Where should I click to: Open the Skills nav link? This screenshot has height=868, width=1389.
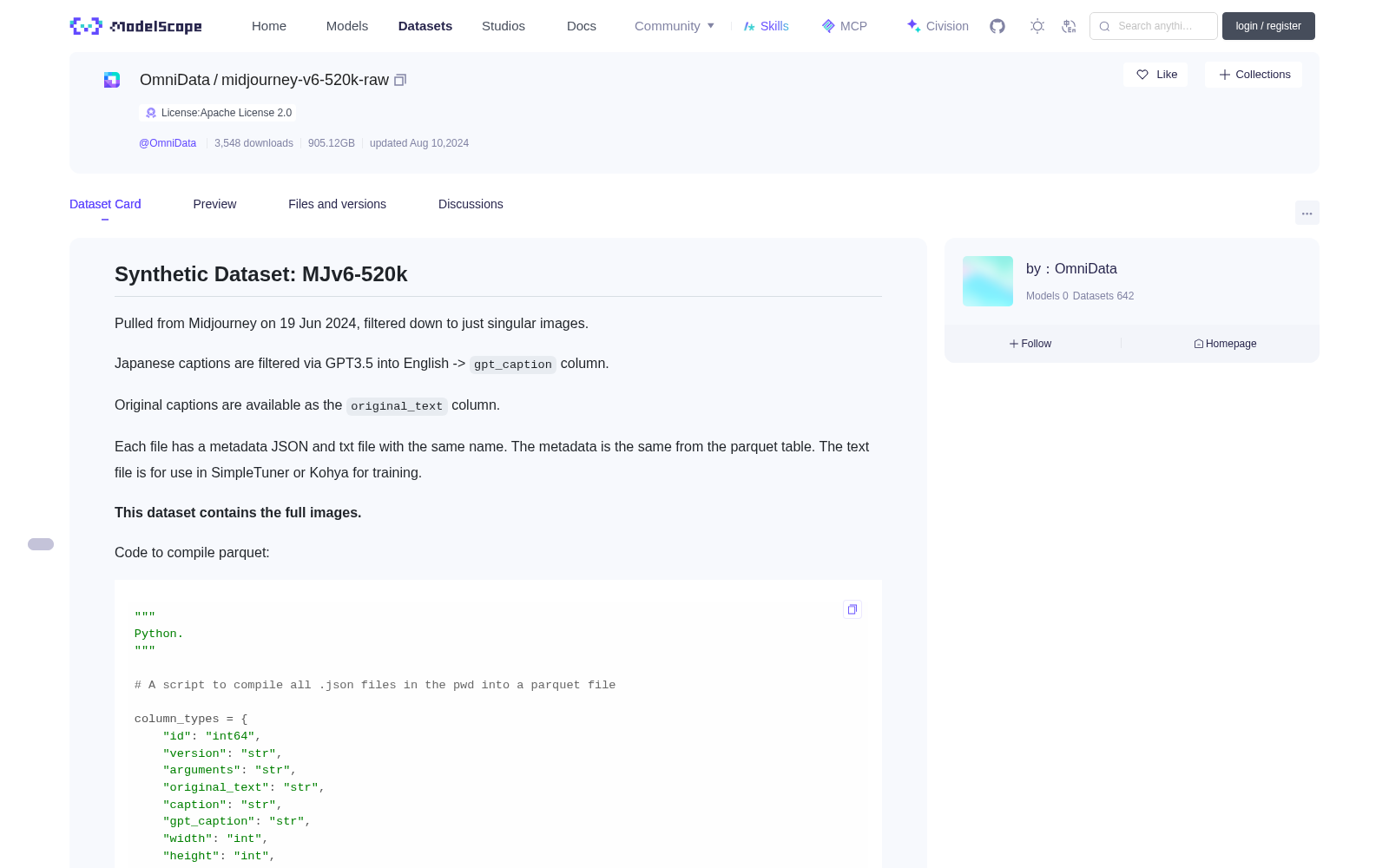pos(766,26)
